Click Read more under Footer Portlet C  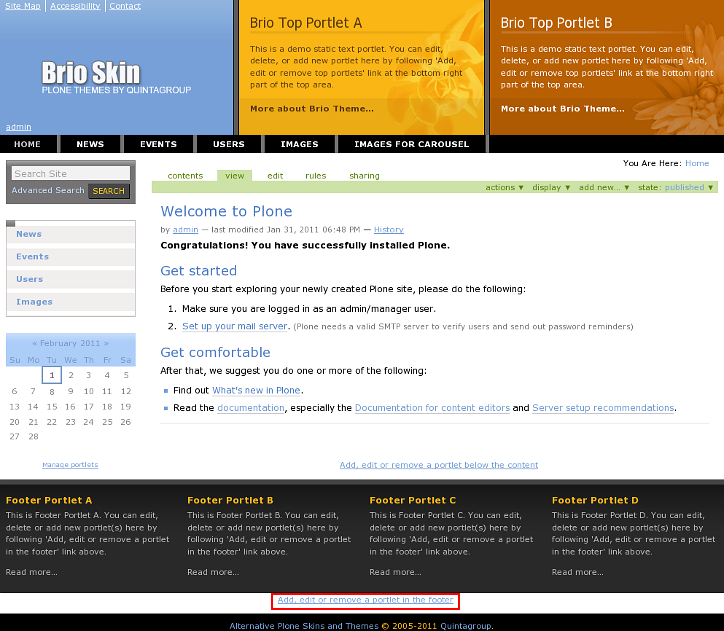[395, 572]
